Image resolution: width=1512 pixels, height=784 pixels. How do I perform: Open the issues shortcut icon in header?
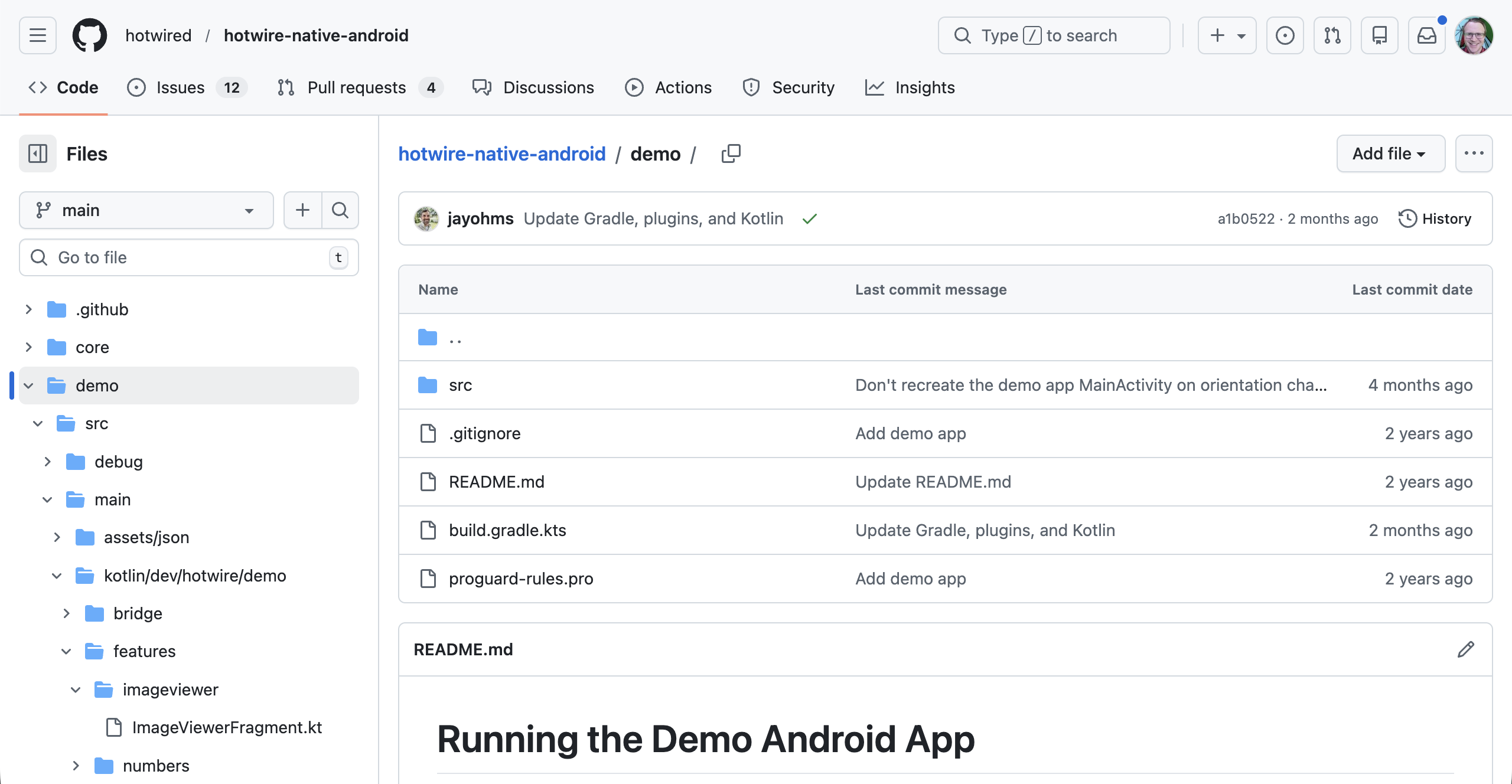(1285, 35)
